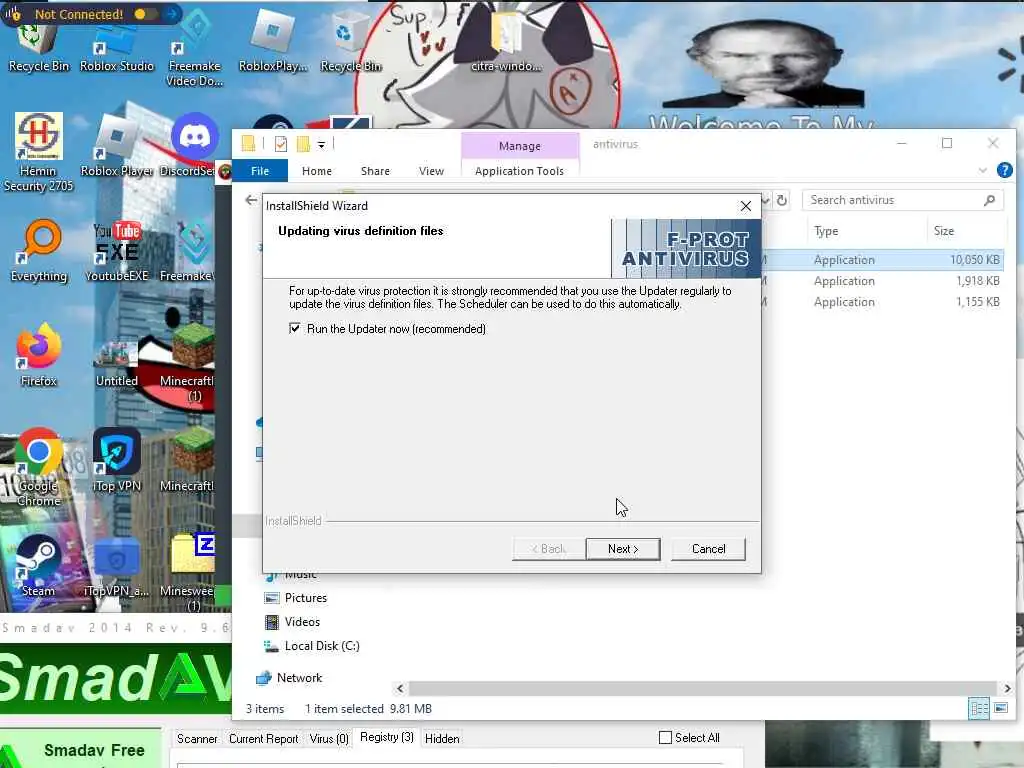Image resolution: width=1024 pixels, height=768 pixels.
Task: Select Network in the navigation pane
Action: point(298,678)
